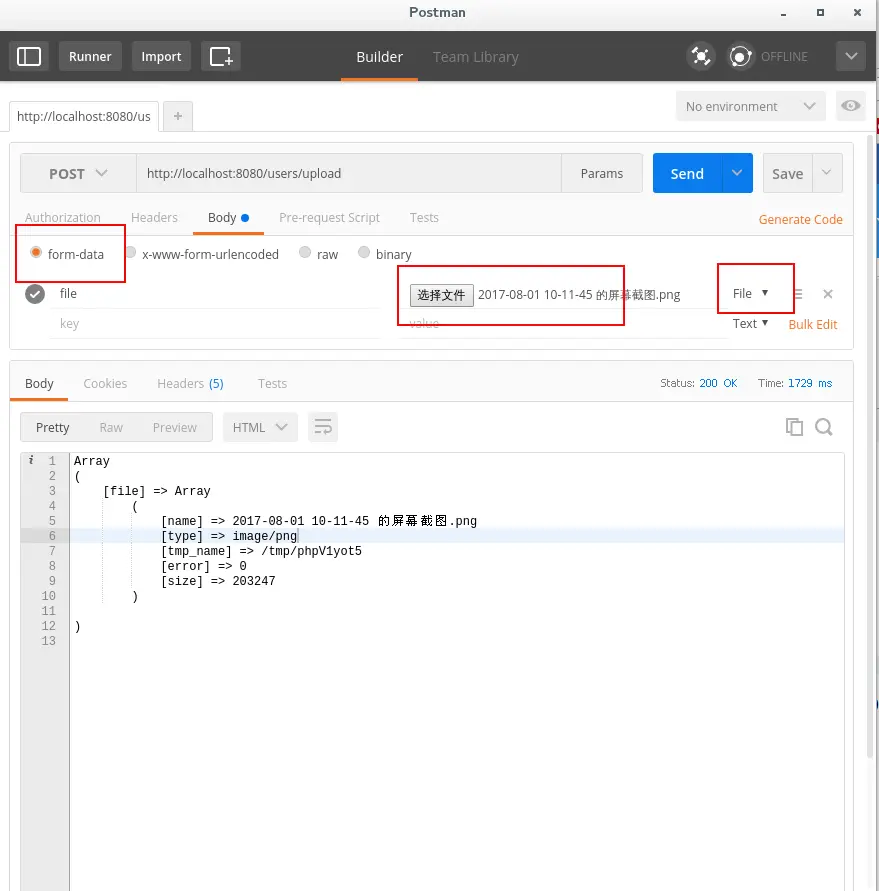Click the [type] => image/png line
This screenshot has width=879, height=891.
229,536
